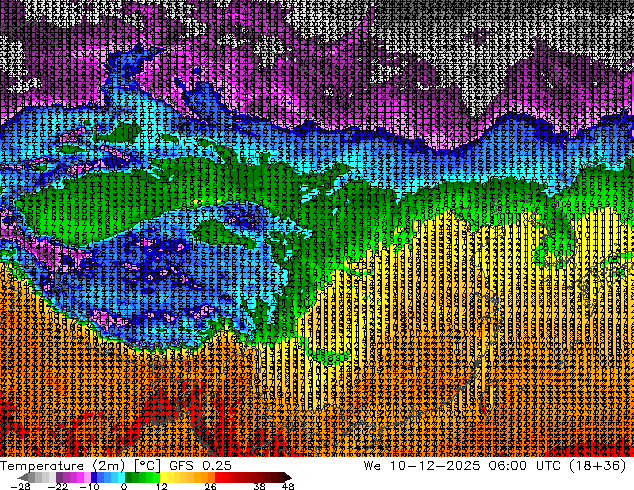
Task: Click the '26' scale label
Action: [210, 486]
